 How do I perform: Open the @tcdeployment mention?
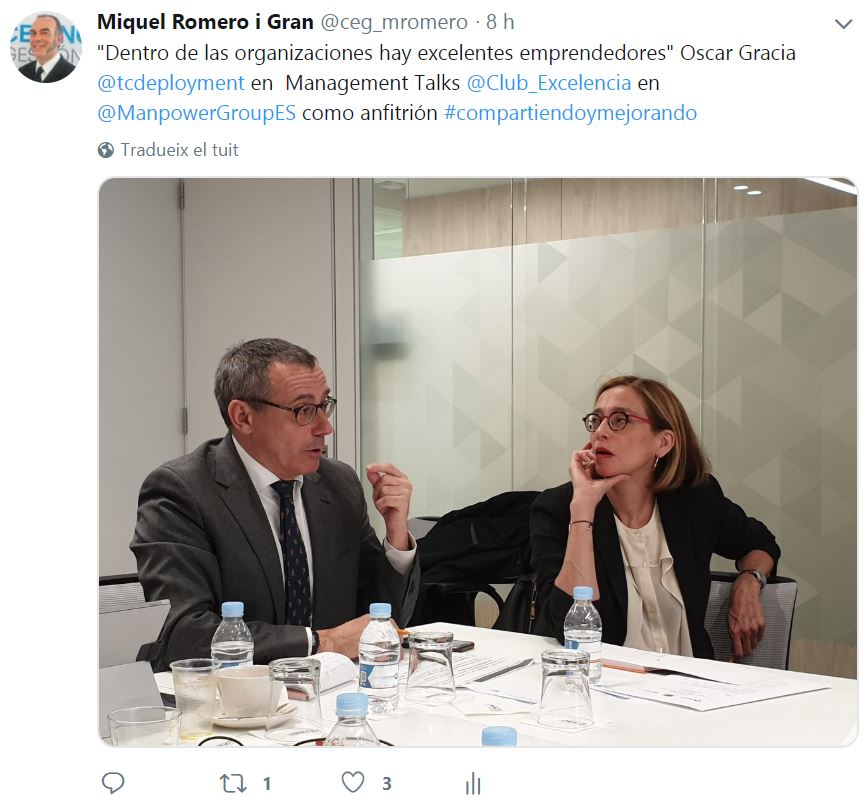pyautogui.click(x=171, y=83)
